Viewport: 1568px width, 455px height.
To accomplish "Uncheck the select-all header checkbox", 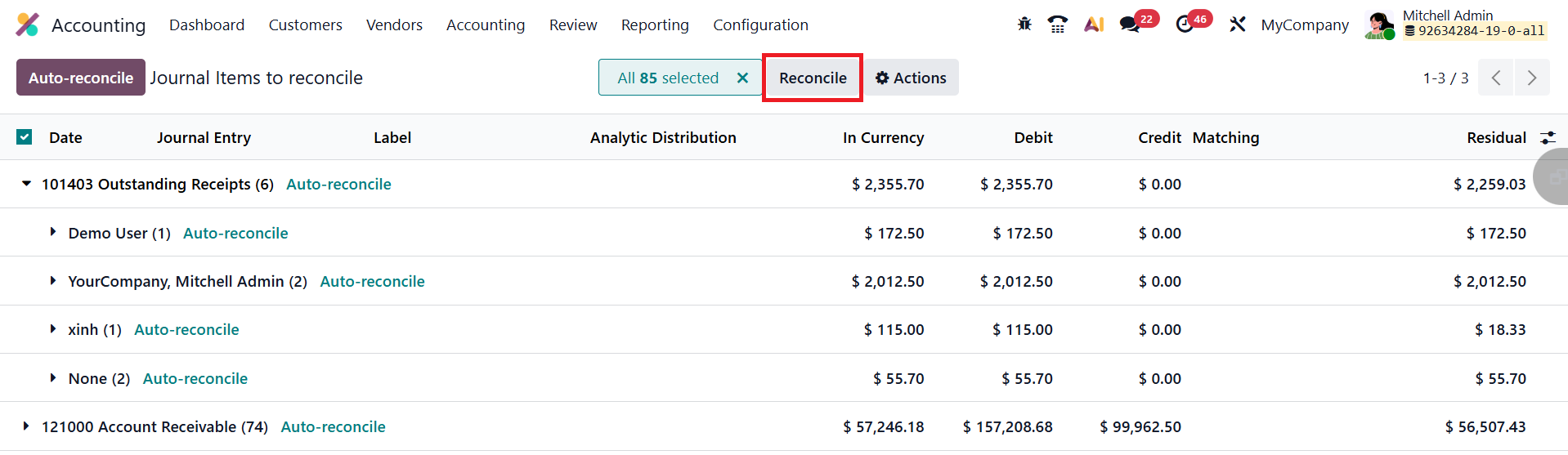I will 25,137.
